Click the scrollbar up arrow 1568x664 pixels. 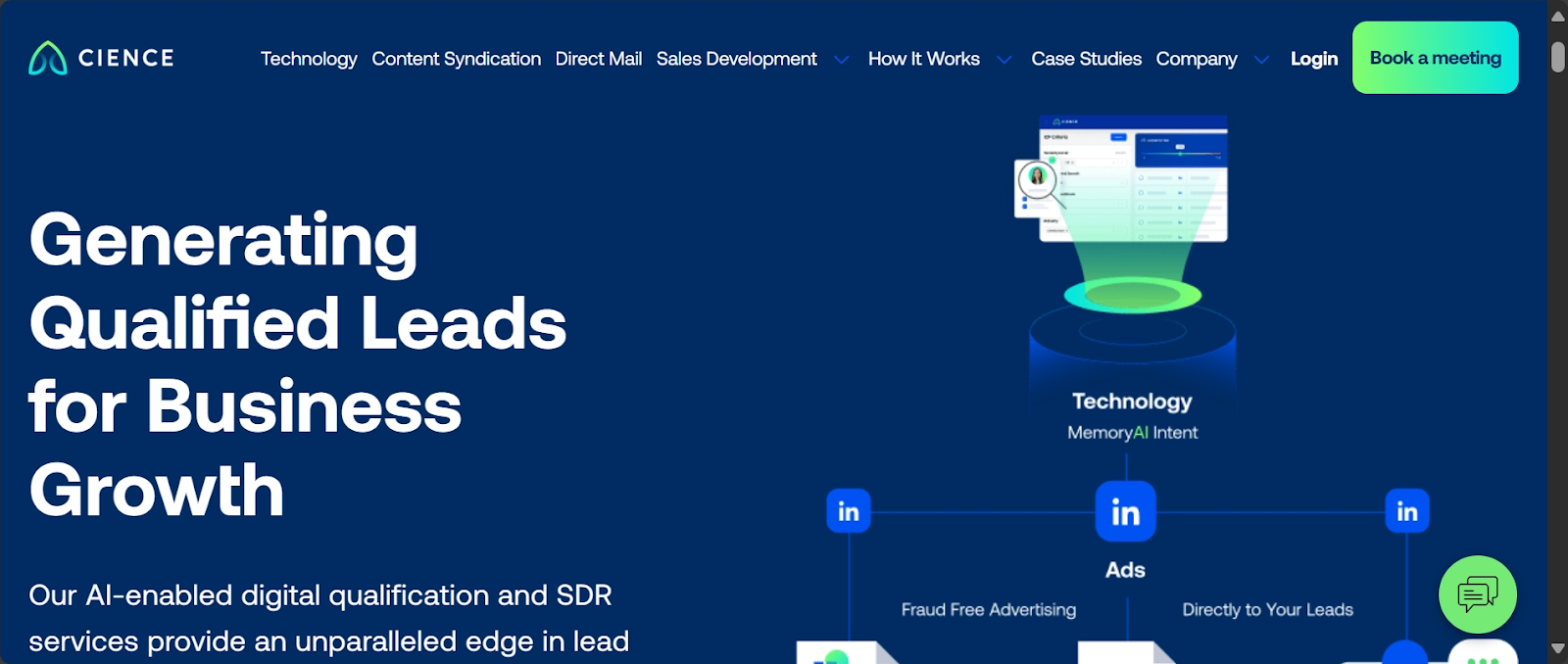pos(1557,16)
